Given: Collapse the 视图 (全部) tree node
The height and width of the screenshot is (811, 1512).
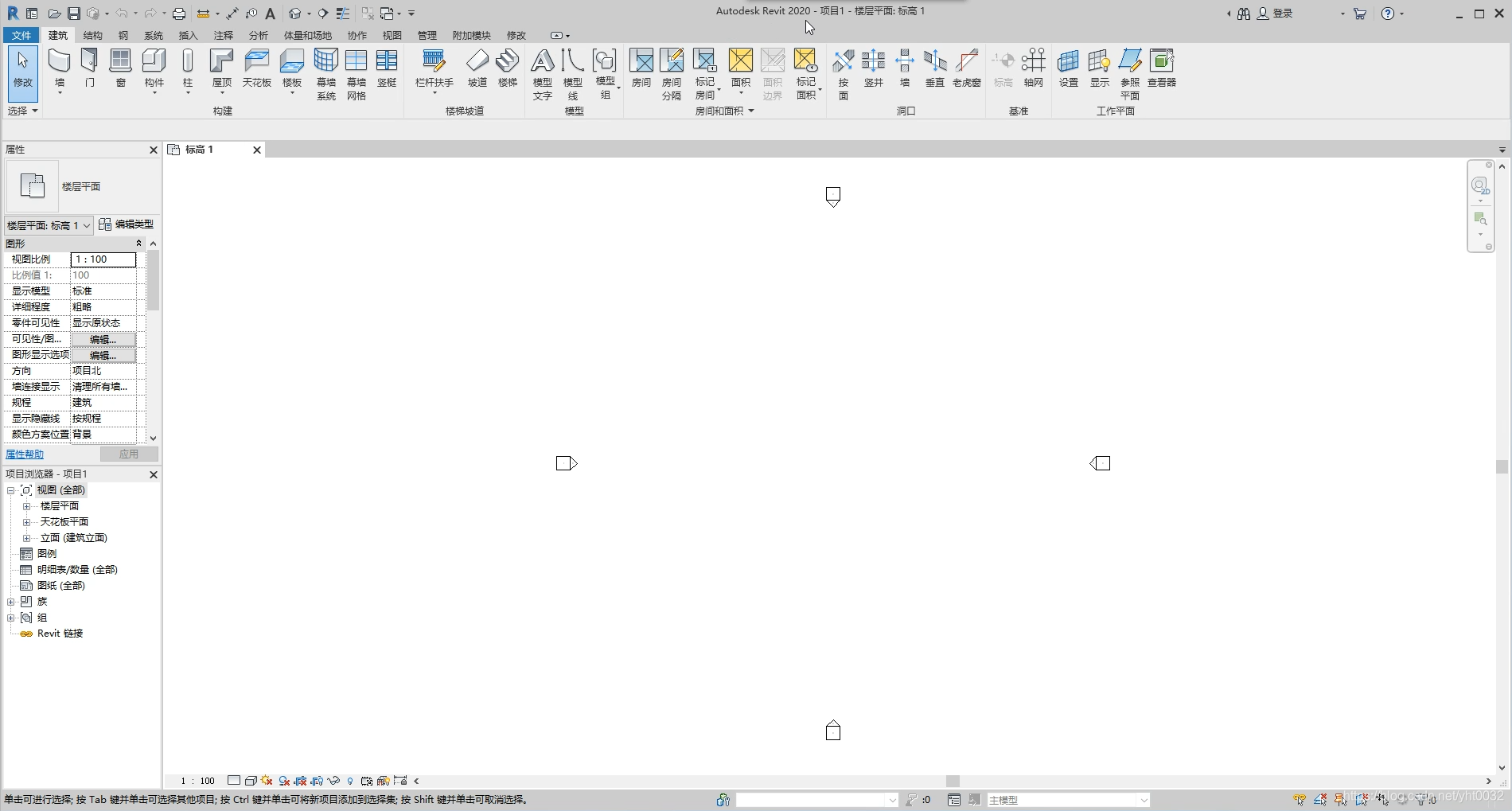Looking at the screenshot, I should click(x=10, y=490).
